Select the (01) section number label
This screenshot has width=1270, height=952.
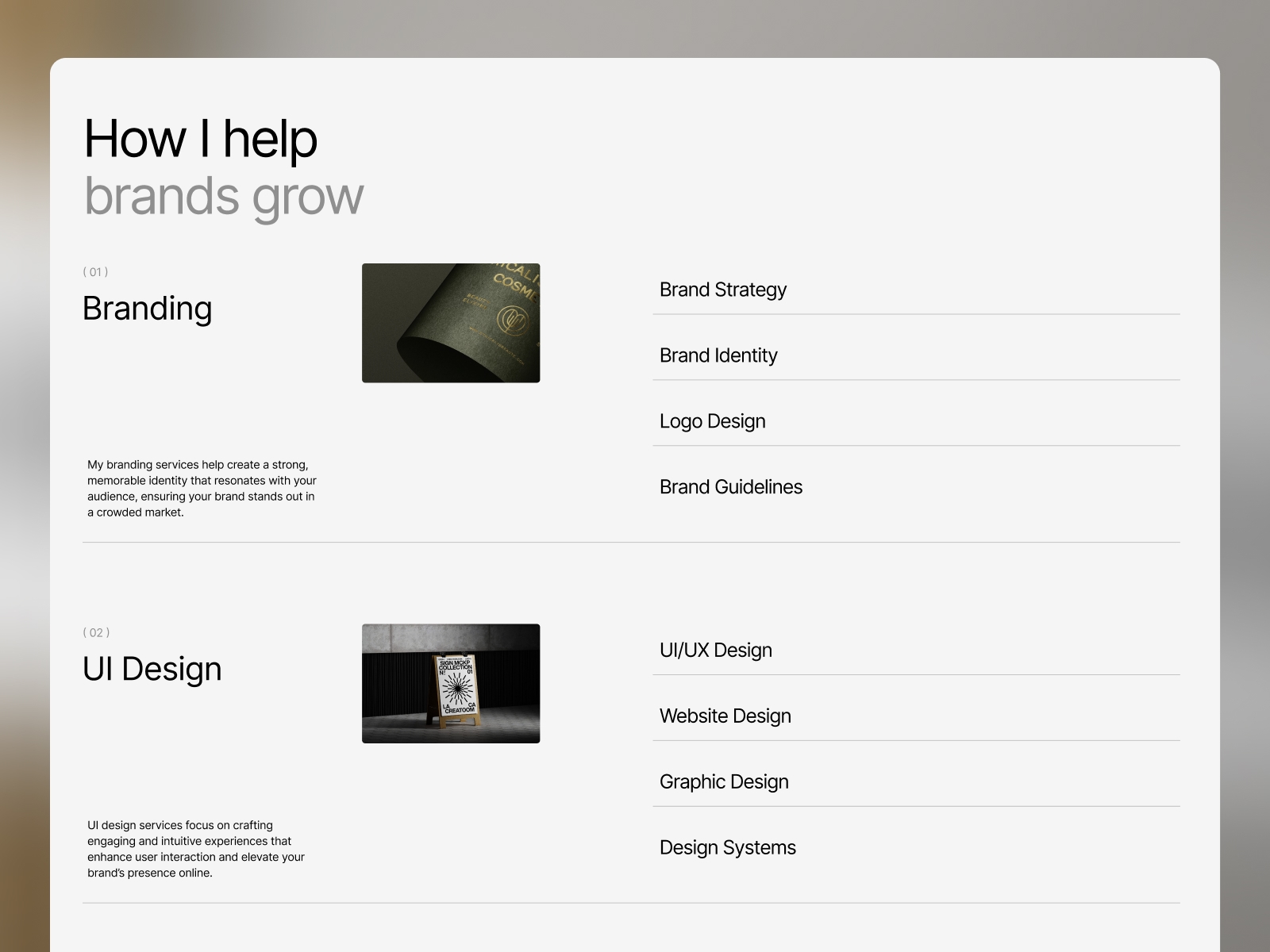click(95, 272)
